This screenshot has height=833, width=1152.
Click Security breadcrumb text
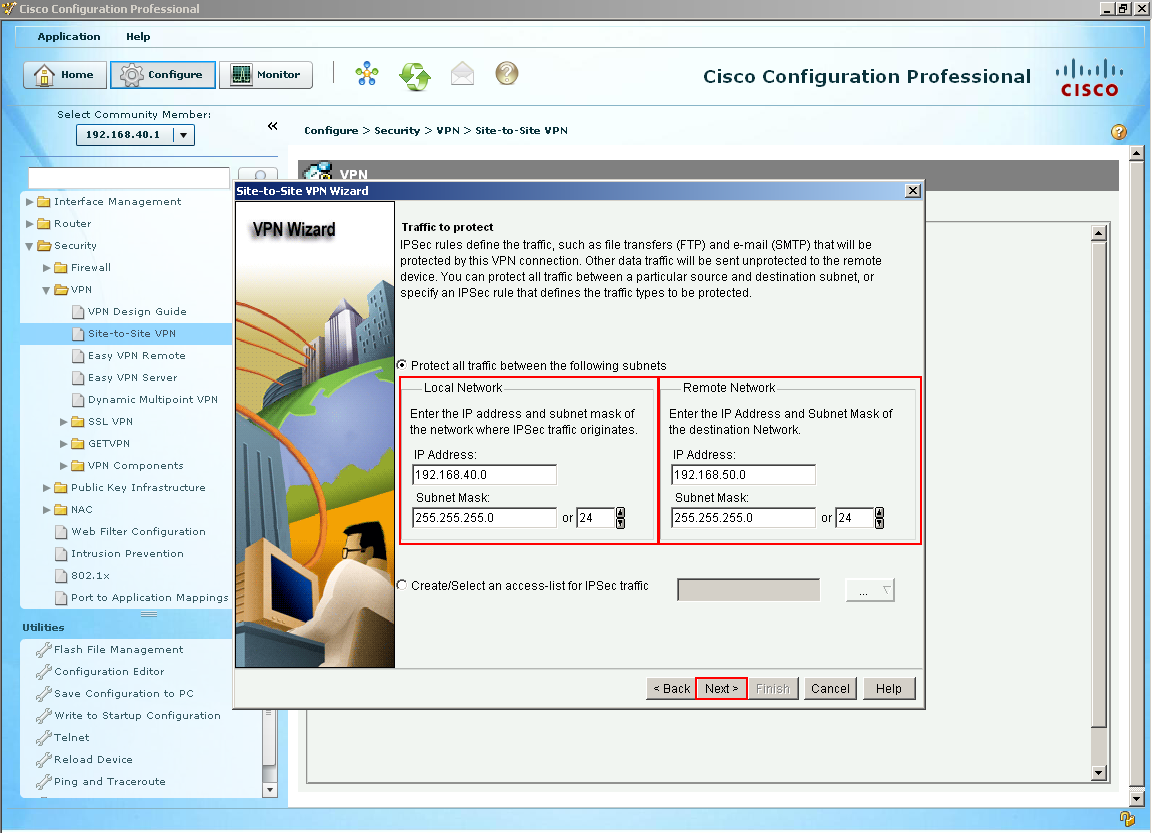(397, 131)
